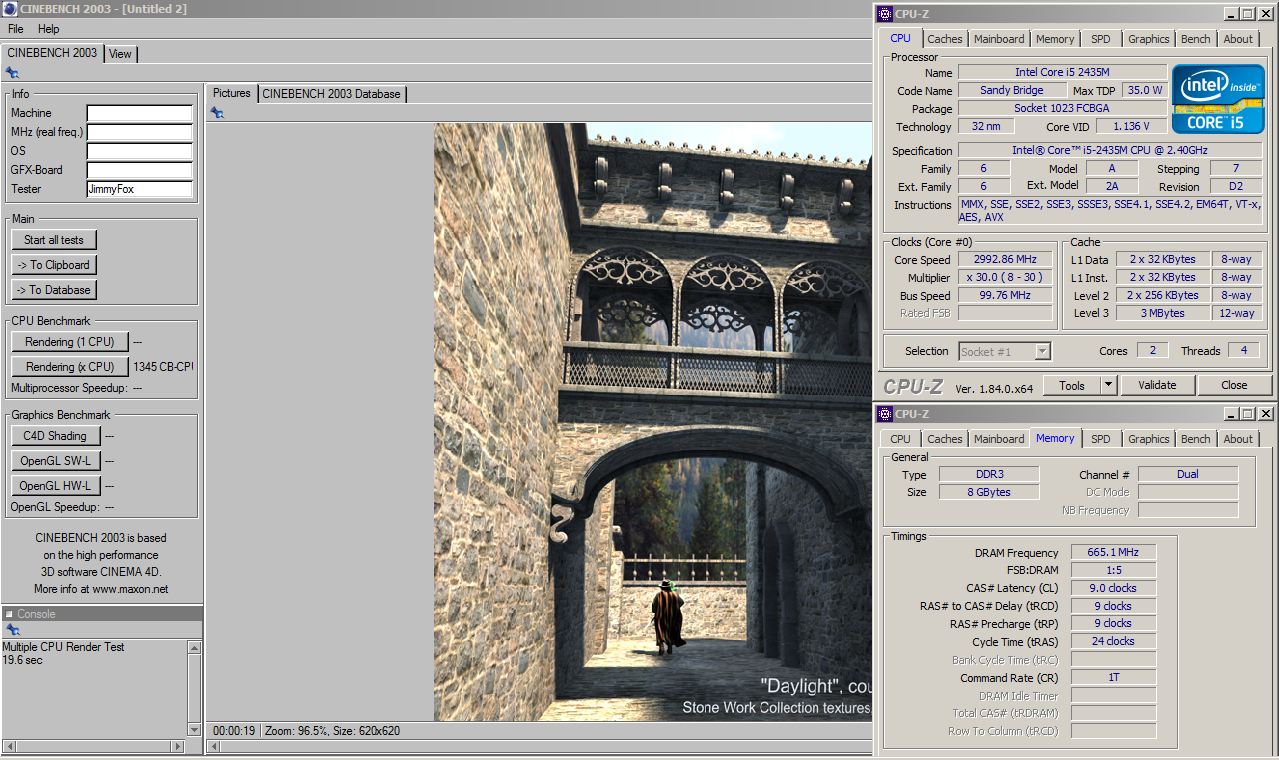Click the pin icon under the CINEBENCH 2003 tab

pyautogui.click(x=12, y=73)
